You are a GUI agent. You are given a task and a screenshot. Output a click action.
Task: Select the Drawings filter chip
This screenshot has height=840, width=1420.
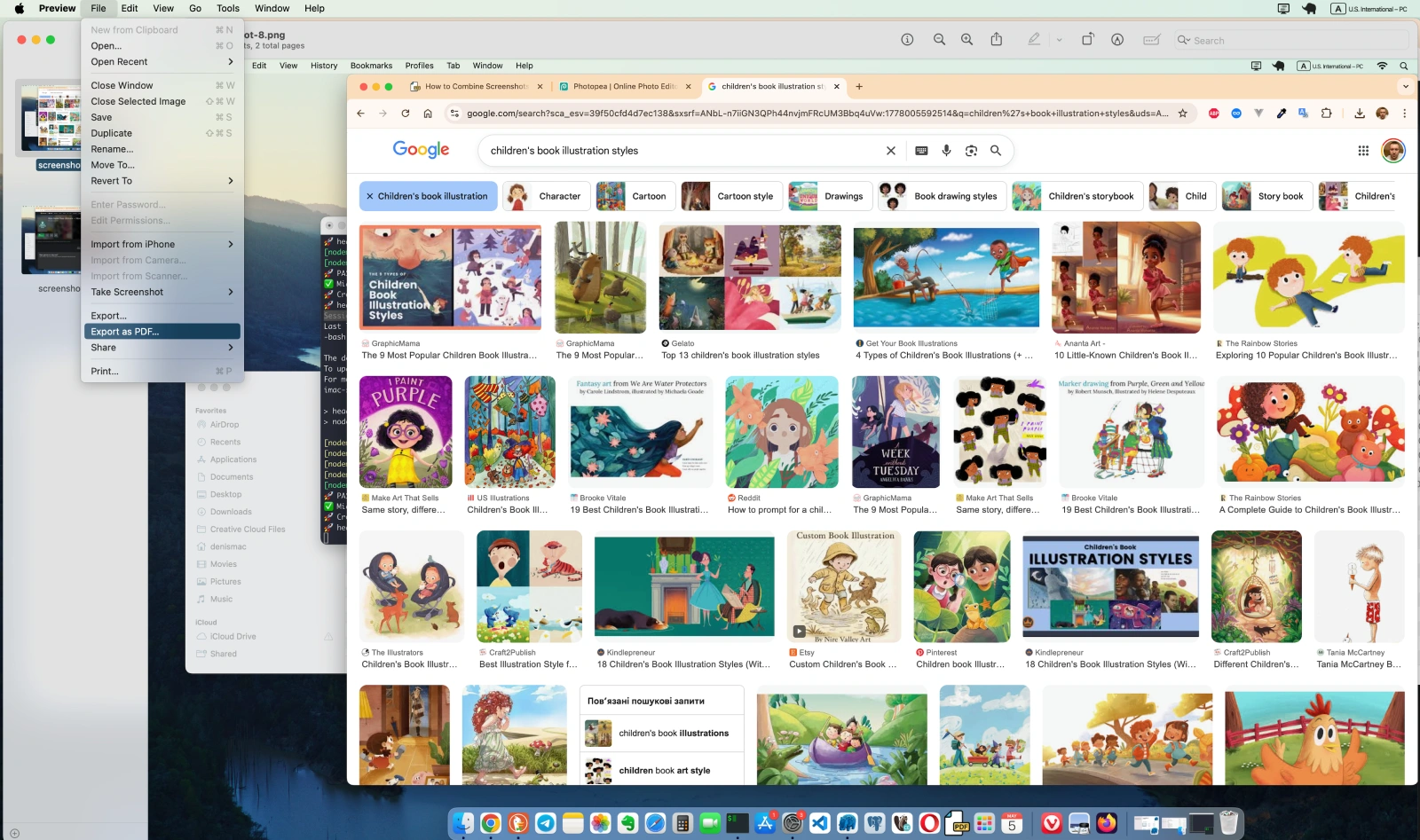(x=830, y=196)
